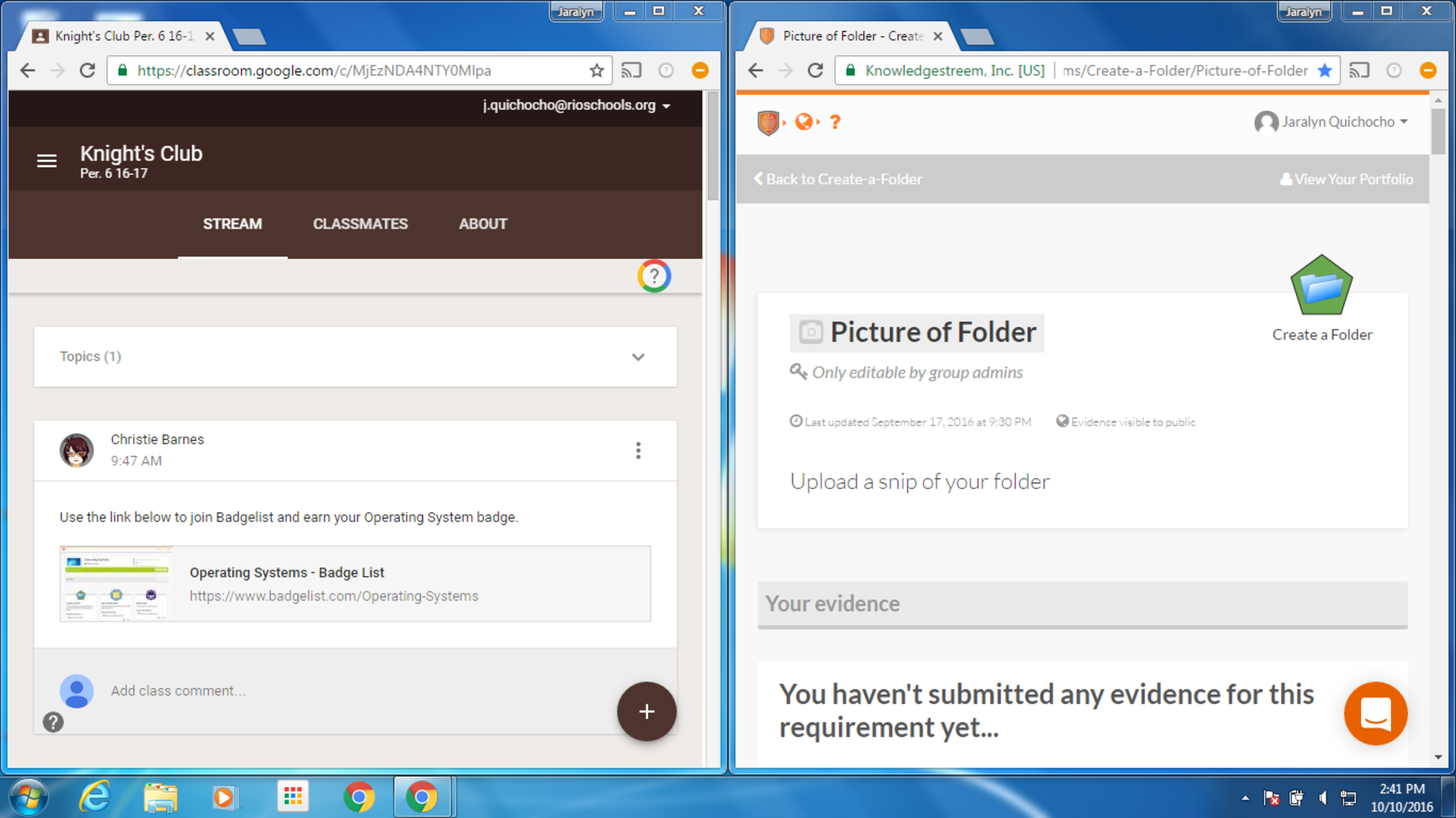This screenshot has height=818, width=1456.
Task: Click the colorful help question mark icon
Action: point(653,276)
